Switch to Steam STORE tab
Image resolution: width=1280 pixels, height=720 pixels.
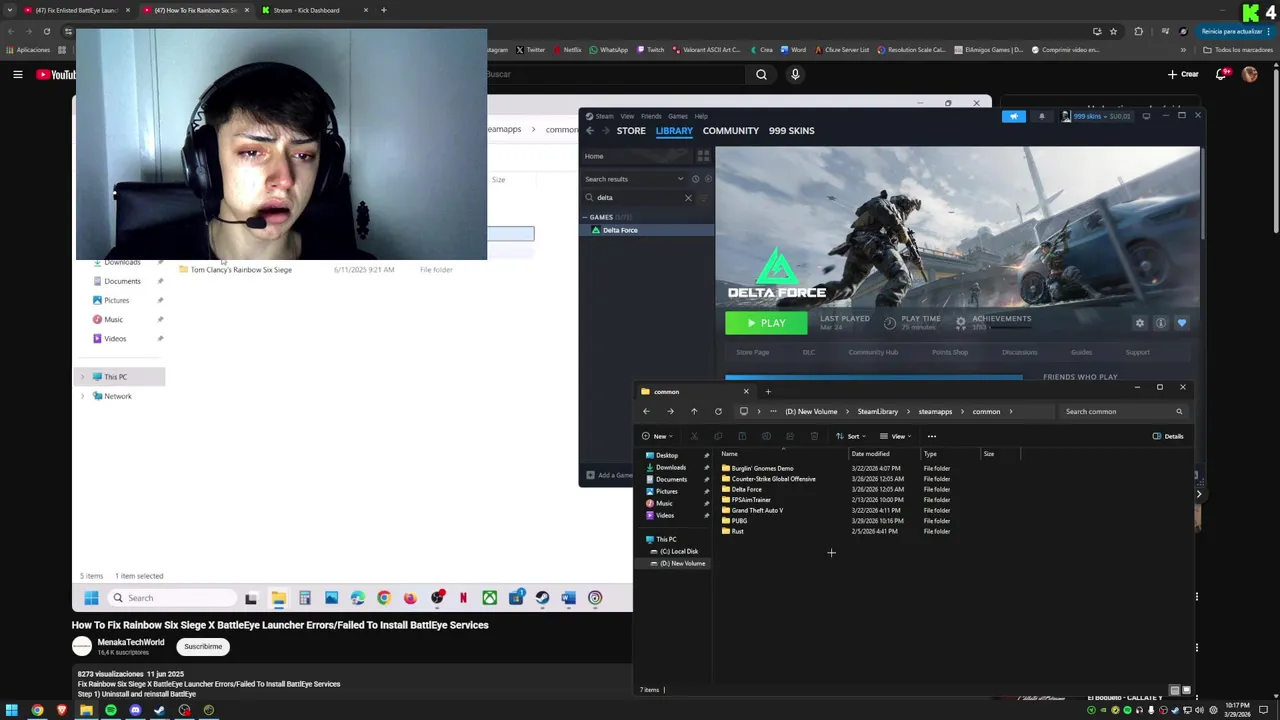pos(631,131)
